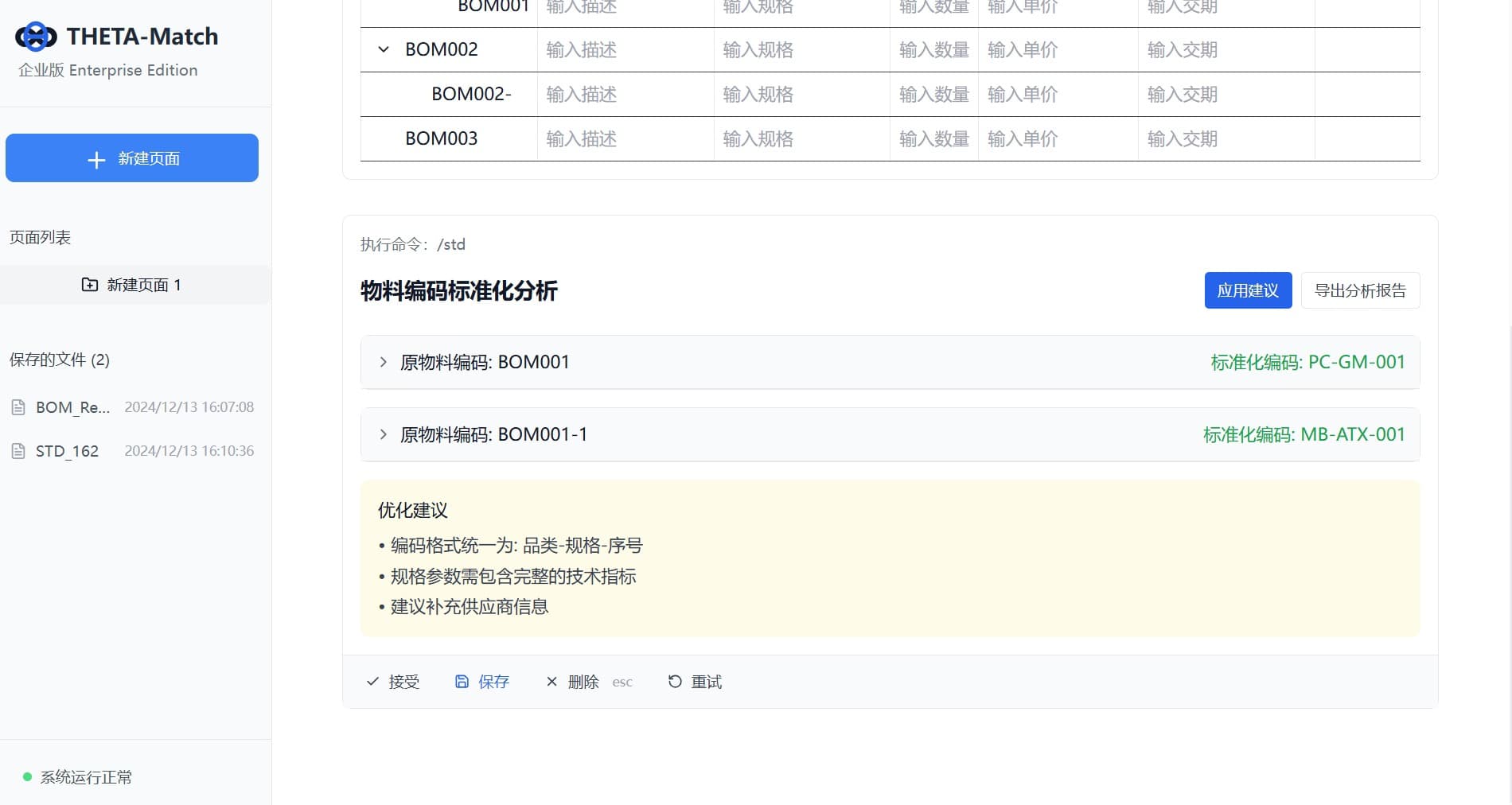Viewport: 1512px width, 805px height.
Task: Select the STD_162 saved file
Action: pyautogui.click(x=67, y=450)
